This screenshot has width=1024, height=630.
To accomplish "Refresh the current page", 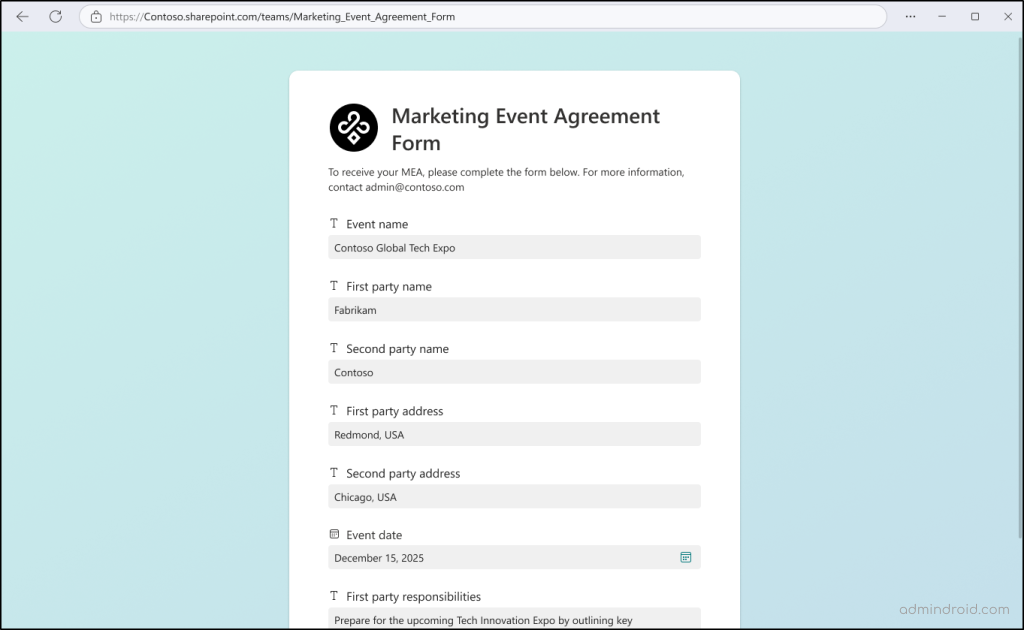I will click(56, 16).
